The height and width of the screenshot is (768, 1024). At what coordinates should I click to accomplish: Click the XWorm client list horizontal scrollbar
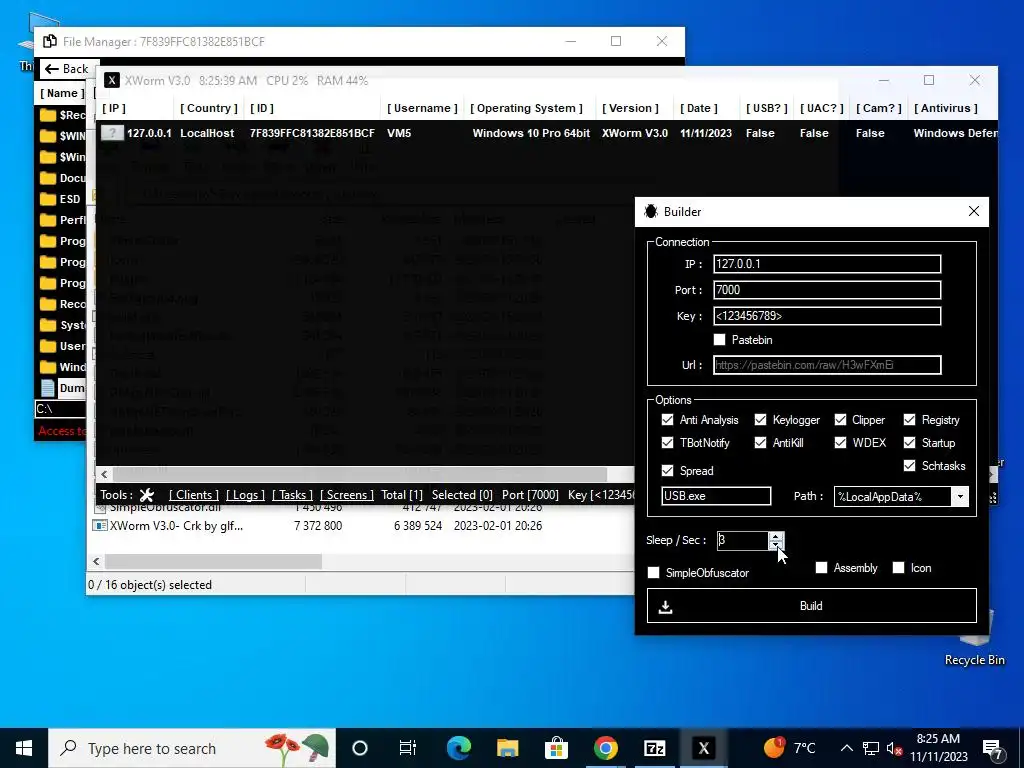point(359,473)
